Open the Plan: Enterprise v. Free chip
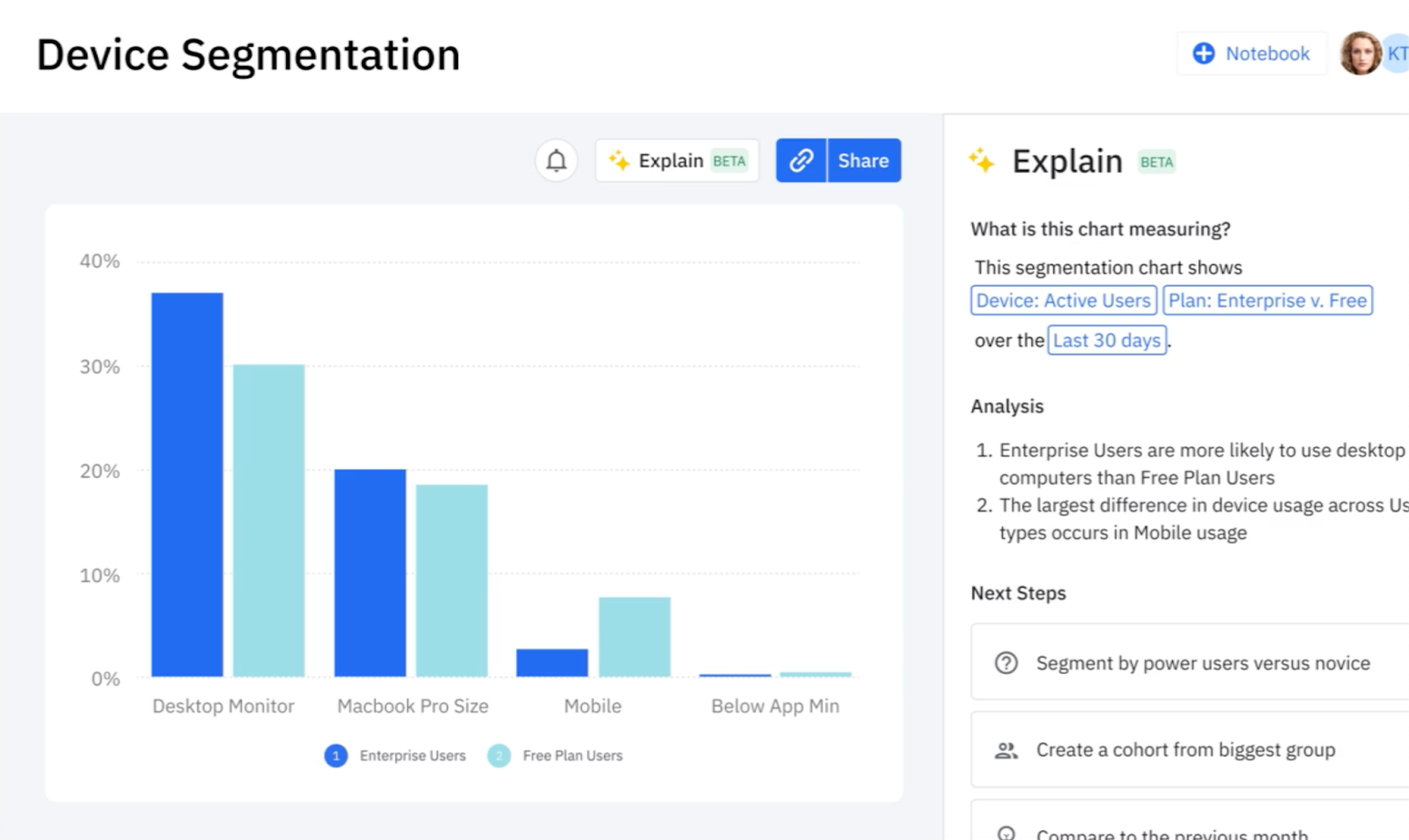 pos(1268,300)
